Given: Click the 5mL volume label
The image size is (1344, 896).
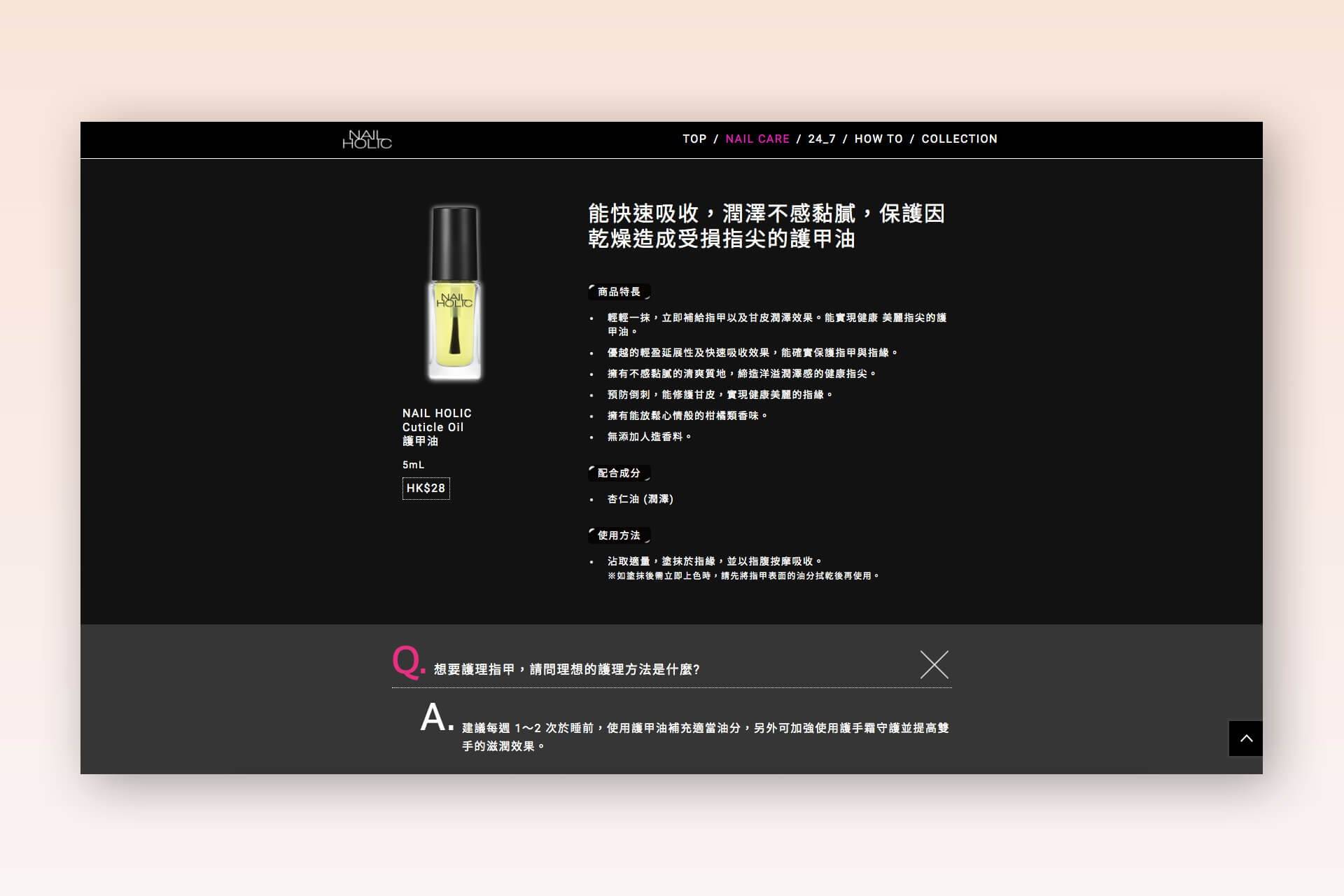Looking at the screenshot, I should pos(413,465).
